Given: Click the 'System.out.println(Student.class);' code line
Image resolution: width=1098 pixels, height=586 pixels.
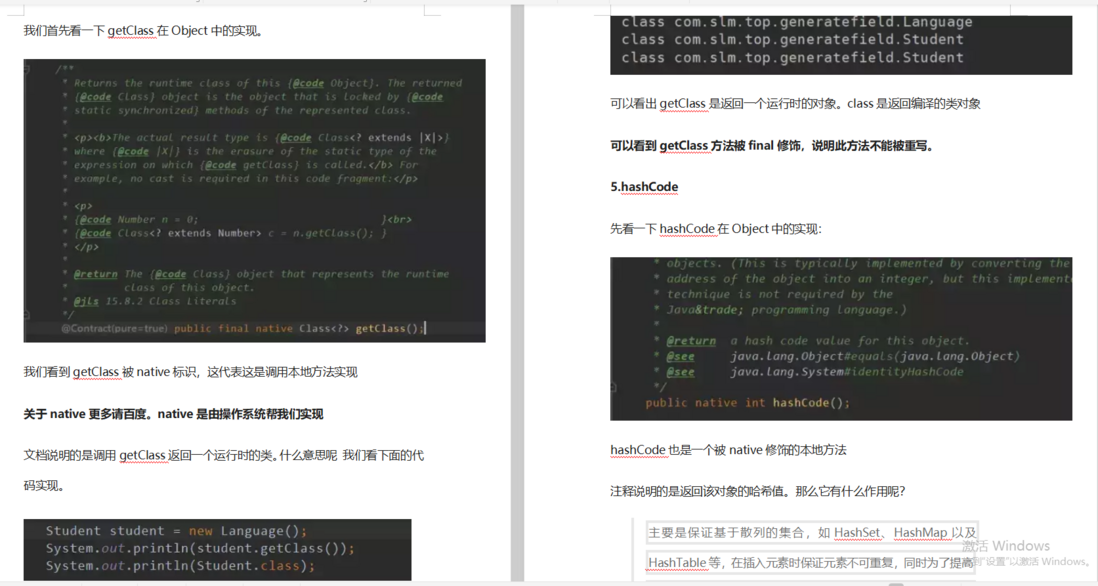Looking at the screenshot, I should (x=181, y=566).
